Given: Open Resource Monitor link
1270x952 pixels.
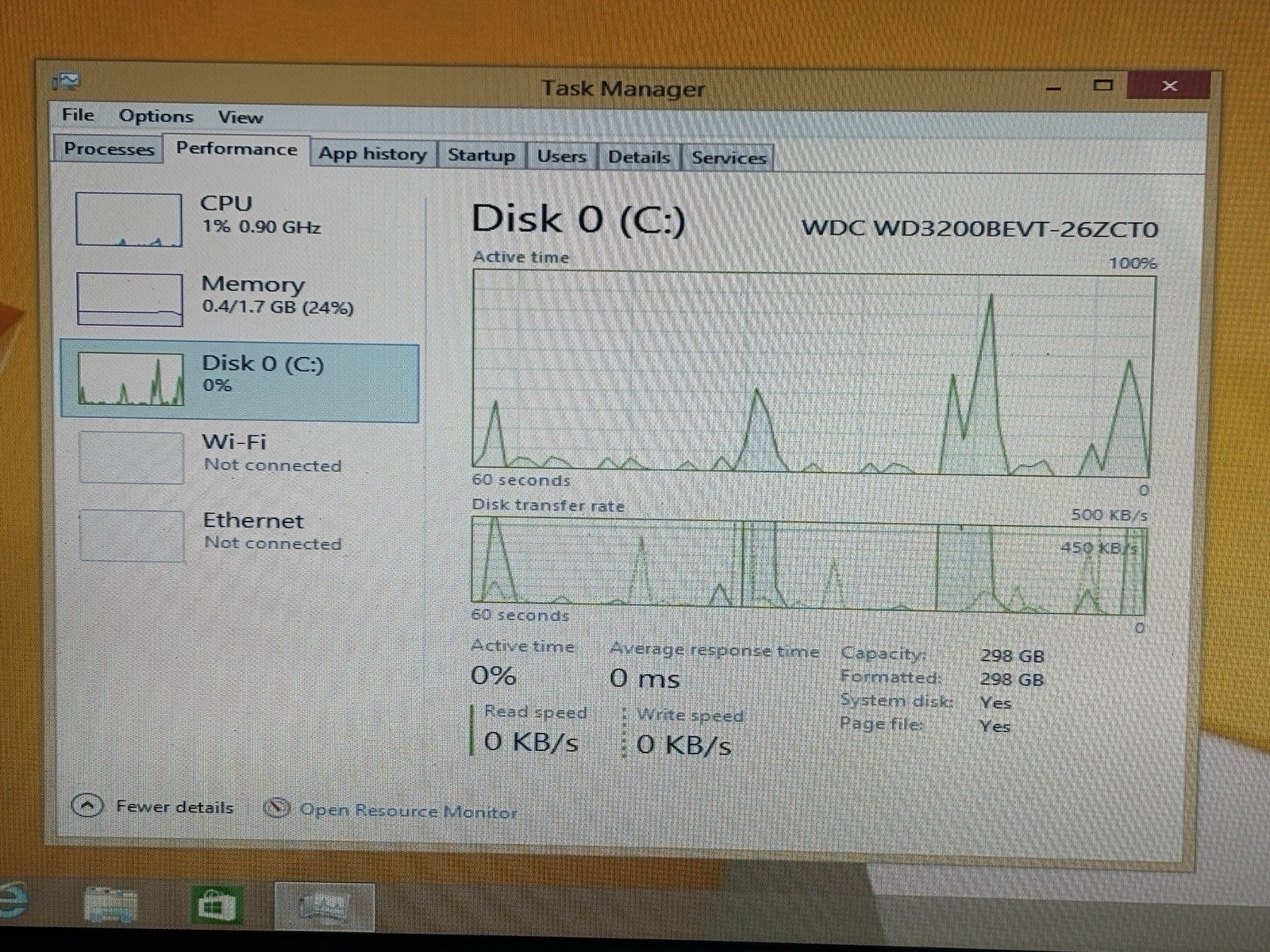Looking at the screenshot, I should pyautogui.click(x=408, y=811).
